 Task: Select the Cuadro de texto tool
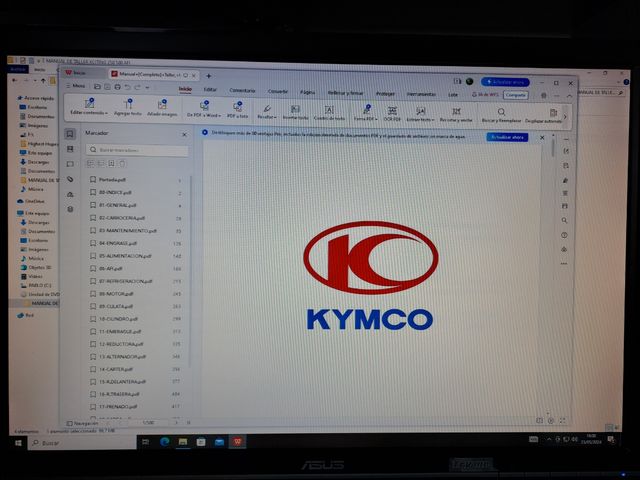click(x=329, y=113)
